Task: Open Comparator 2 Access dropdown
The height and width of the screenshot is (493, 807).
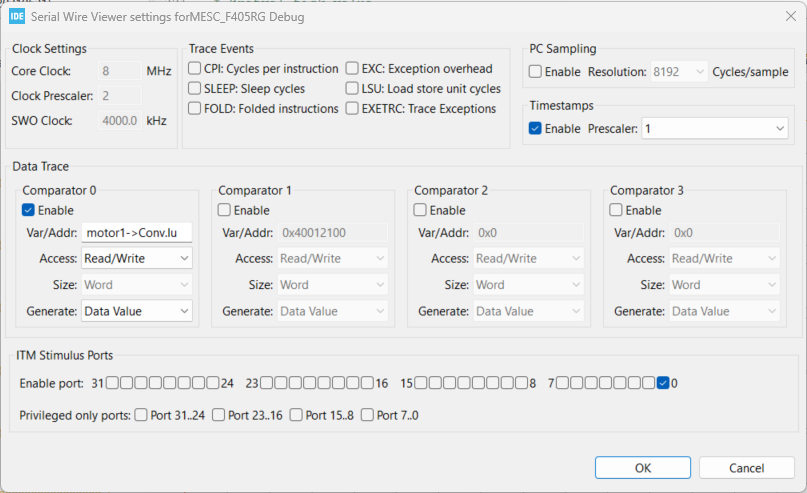Action: click(x=529, y=258)
